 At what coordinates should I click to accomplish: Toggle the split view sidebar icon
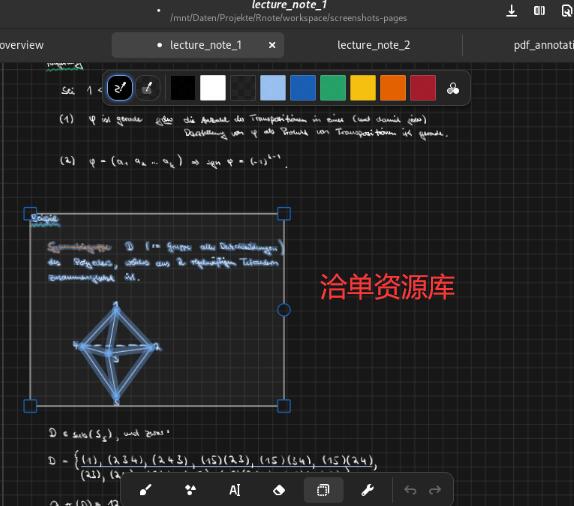[539, 11]
